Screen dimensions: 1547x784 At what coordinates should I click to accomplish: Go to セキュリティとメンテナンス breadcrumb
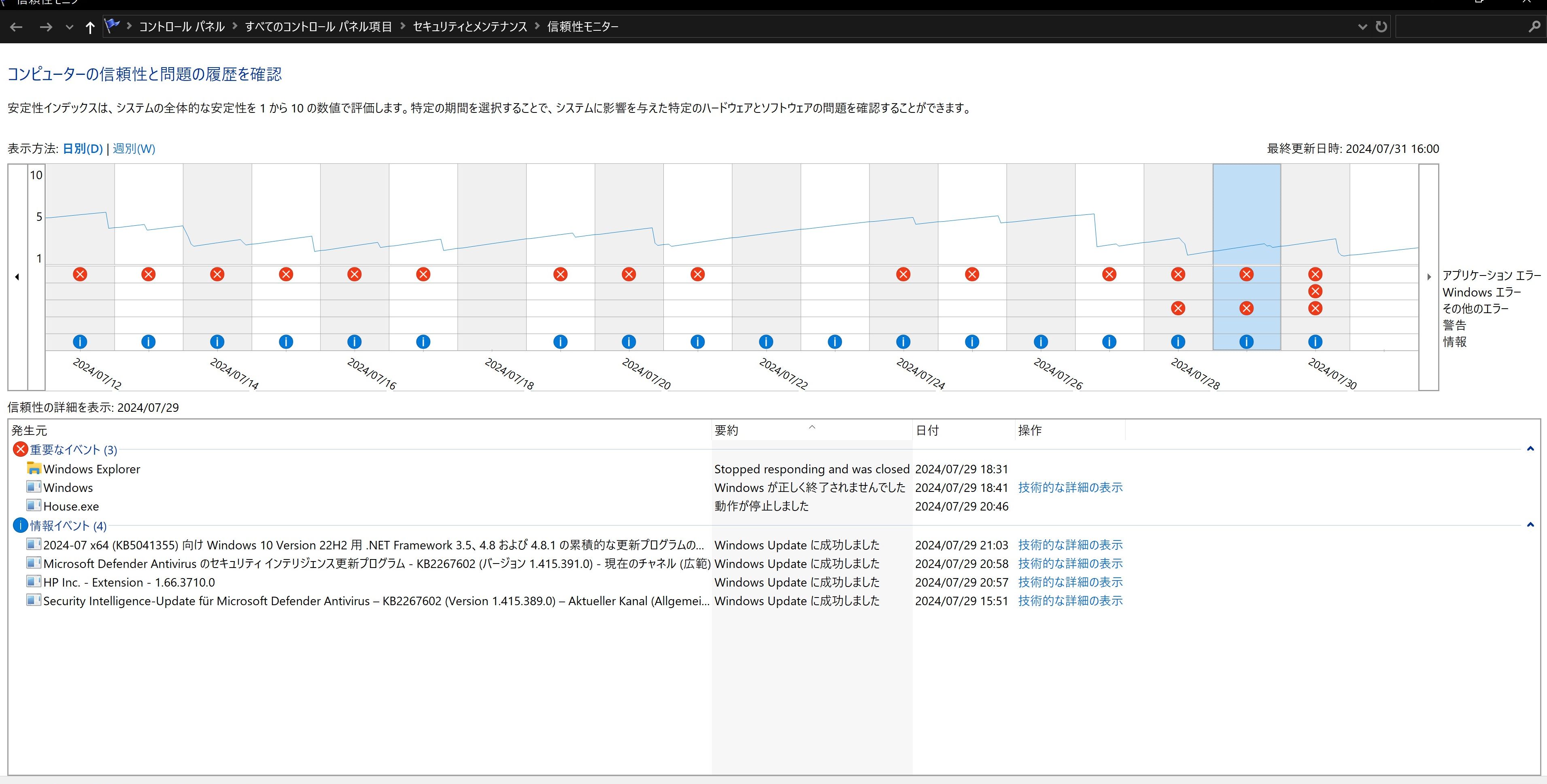coord(470,26)
